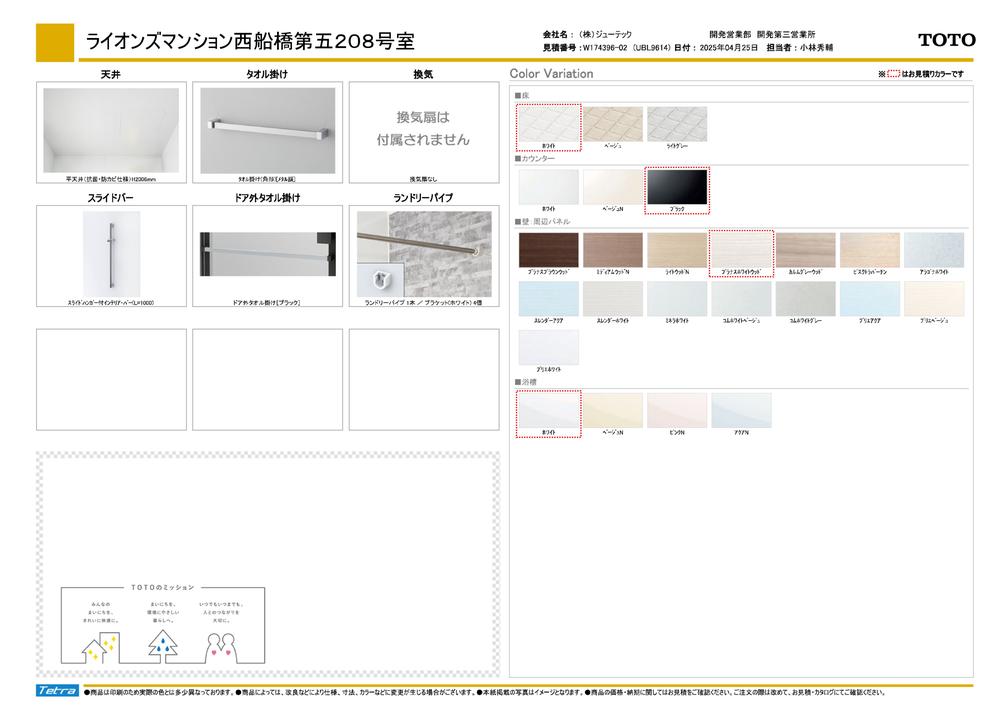Pick the counter ホワイト swatch
1000x706 pixels.
(x=548, y=187)
